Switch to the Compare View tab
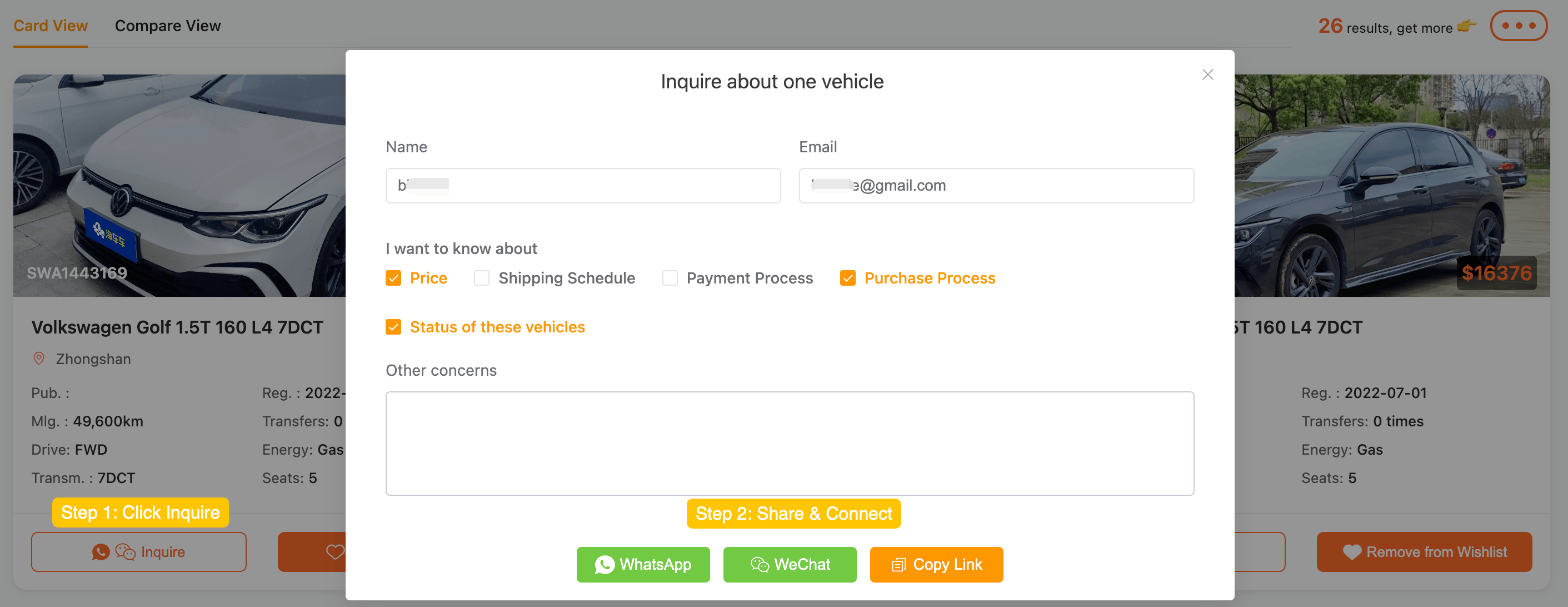 coord(167,26)
